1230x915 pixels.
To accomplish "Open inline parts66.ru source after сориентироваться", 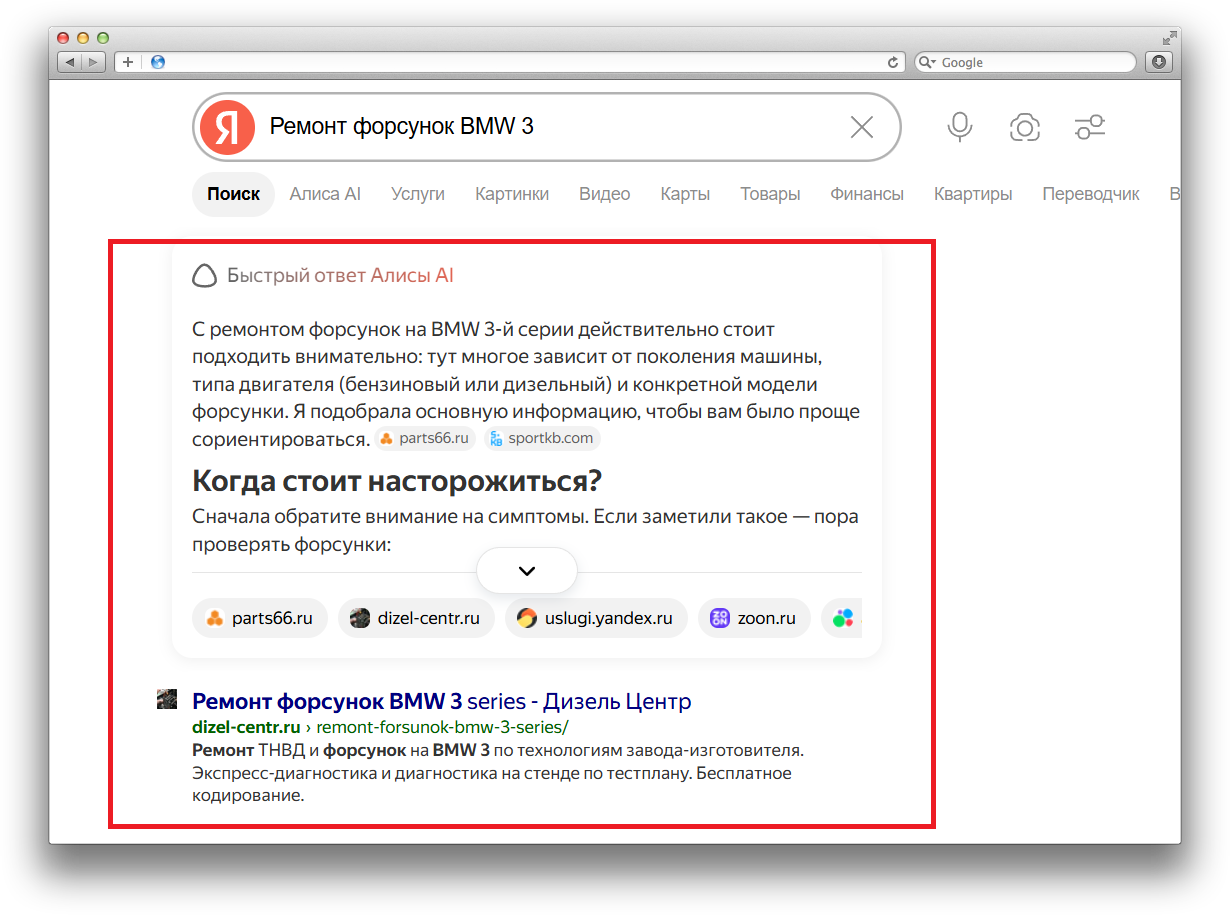I will click(425, 438).
